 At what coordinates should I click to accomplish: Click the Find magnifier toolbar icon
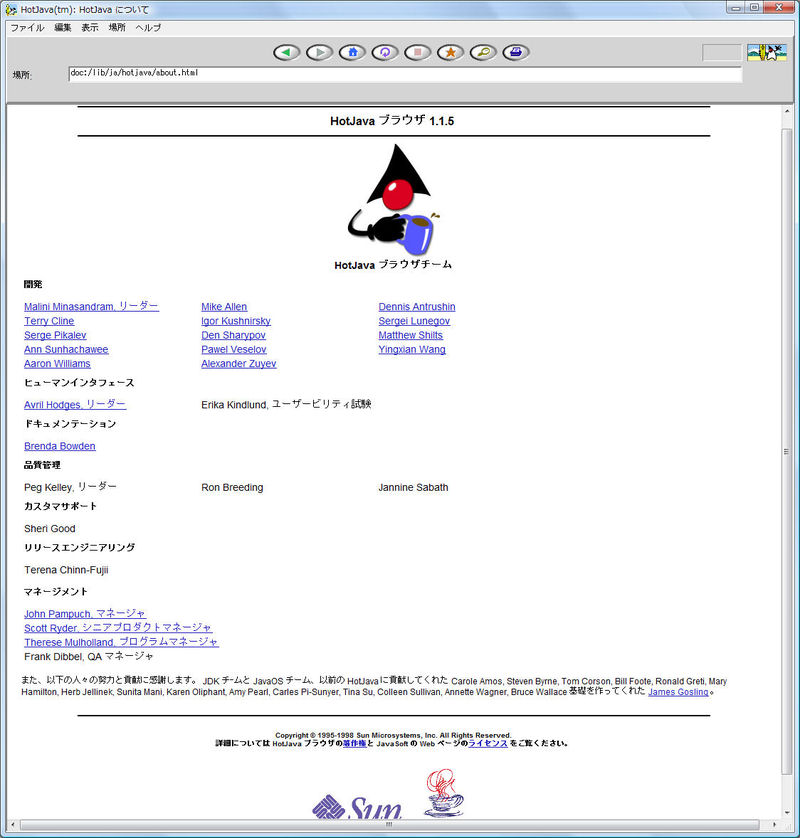(x=484, y=52)
